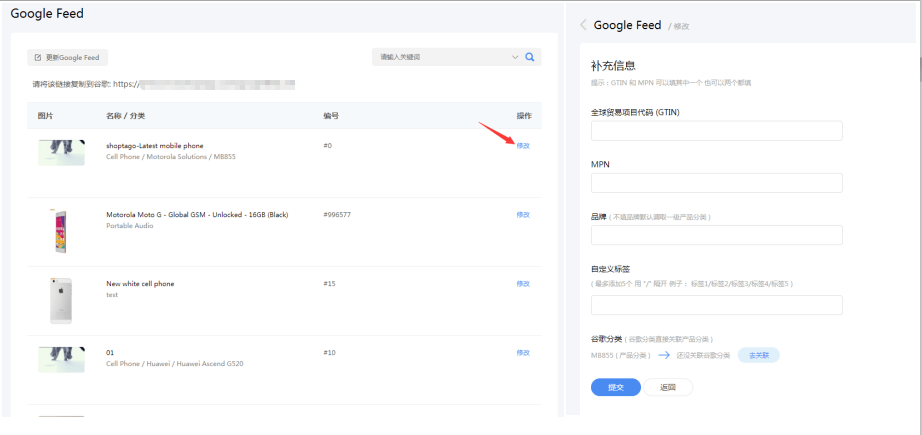Submit the form with 提交
The image size is (922, 435).
(616, 387)
